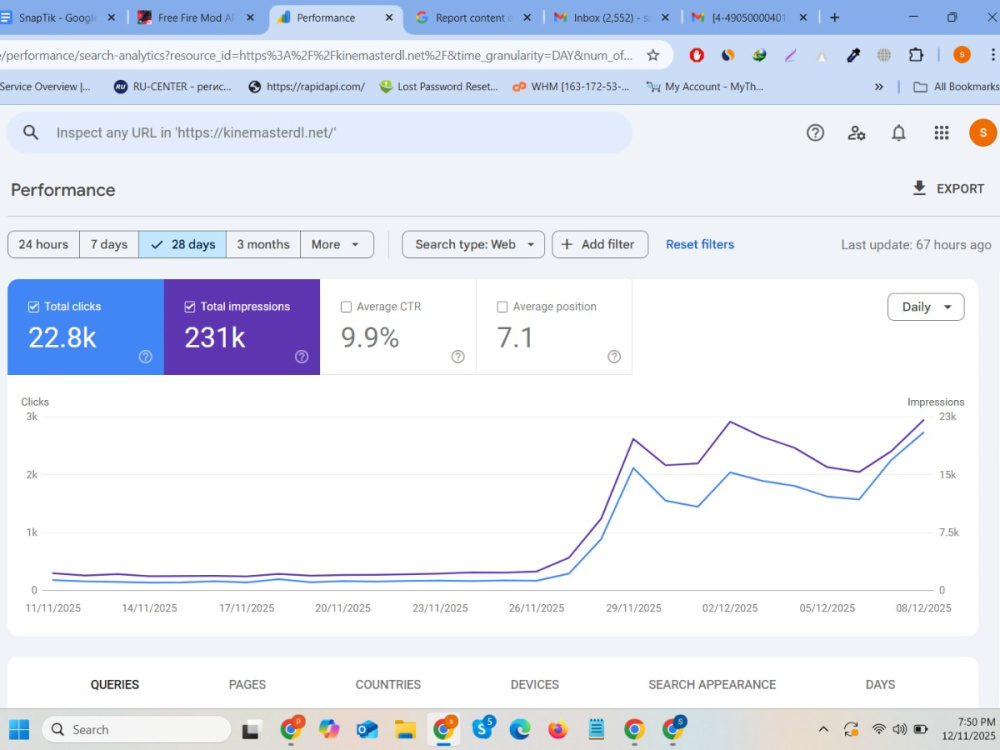The width and height of the screenshot is (1000, 750).
Task: Open the Daily granularity dropdown
Action: coord(925,307)
